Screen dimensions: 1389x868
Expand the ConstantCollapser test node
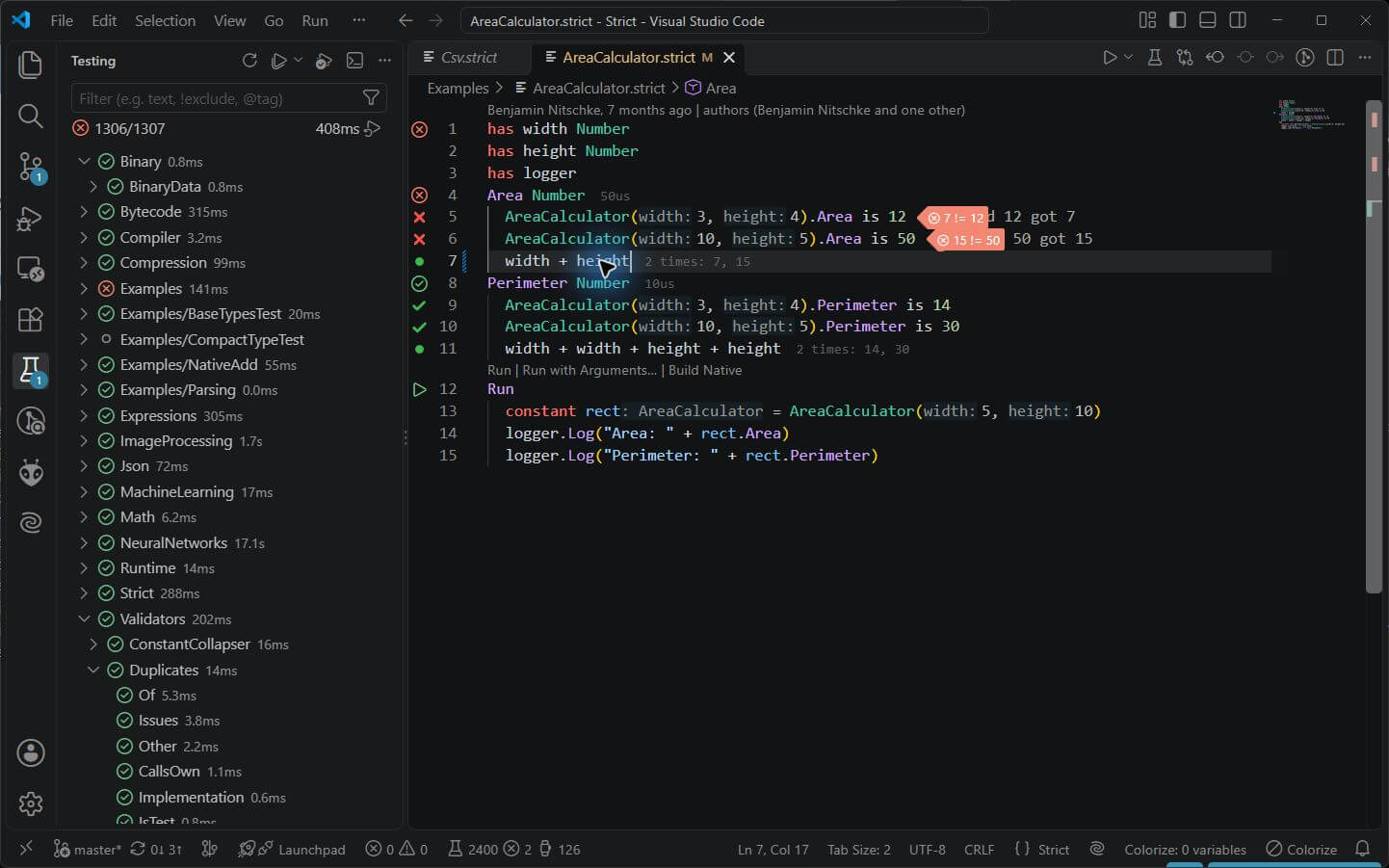[93, 644]
